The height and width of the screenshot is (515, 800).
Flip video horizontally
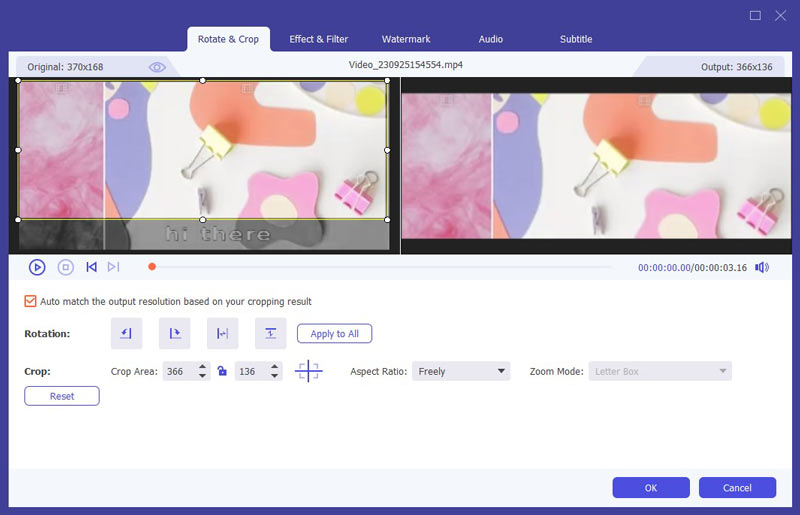pyautogui.click(x=222, y=333)
